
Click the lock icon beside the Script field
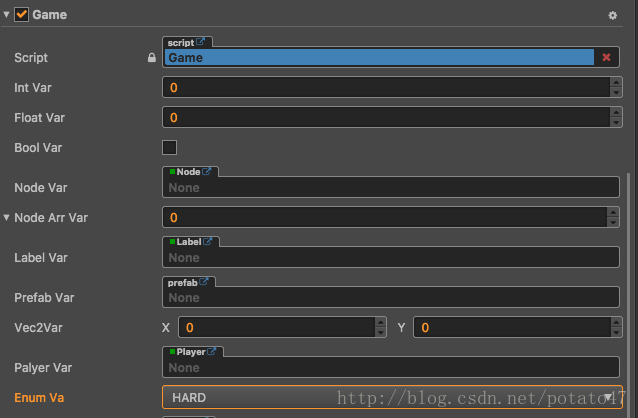coord(151,59)
